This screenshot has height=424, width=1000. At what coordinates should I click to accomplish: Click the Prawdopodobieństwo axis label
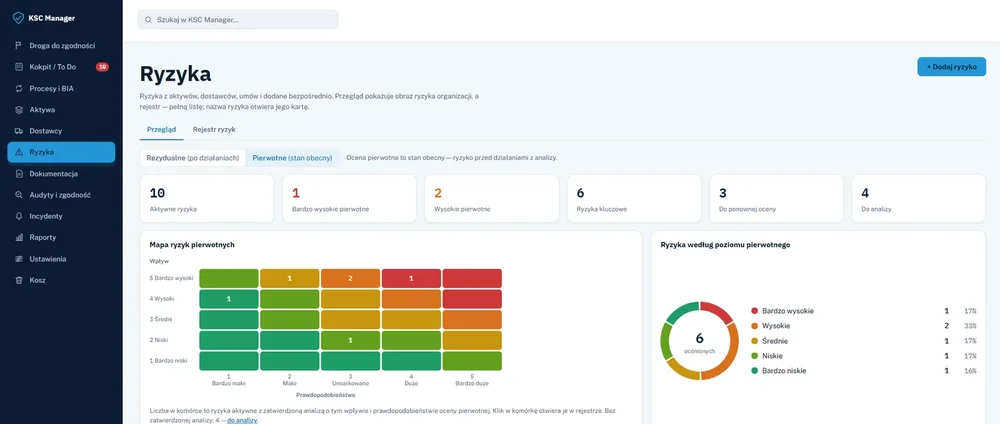pos(326,395)
